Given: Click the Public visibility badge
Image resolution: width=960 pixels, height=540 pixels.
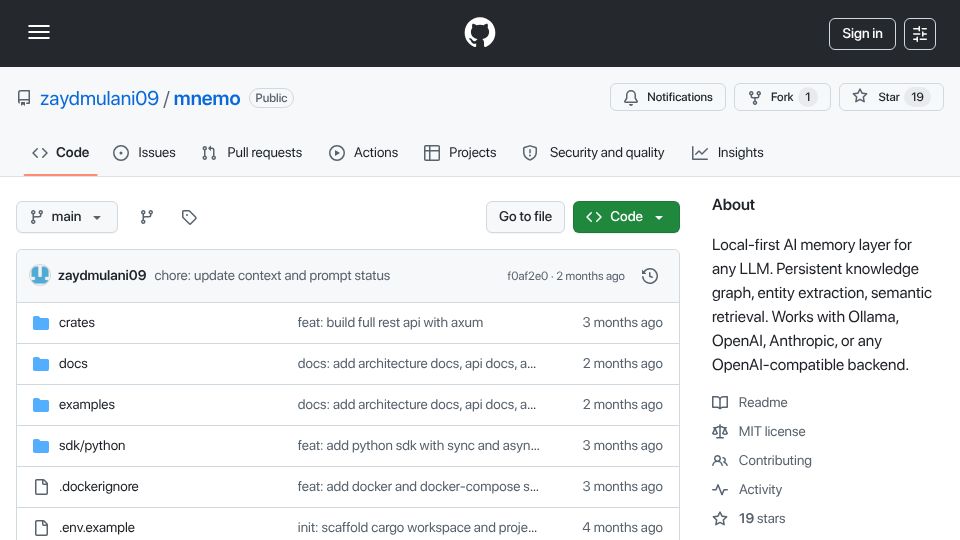Looking at the screenshot, I should click(271, 98).
